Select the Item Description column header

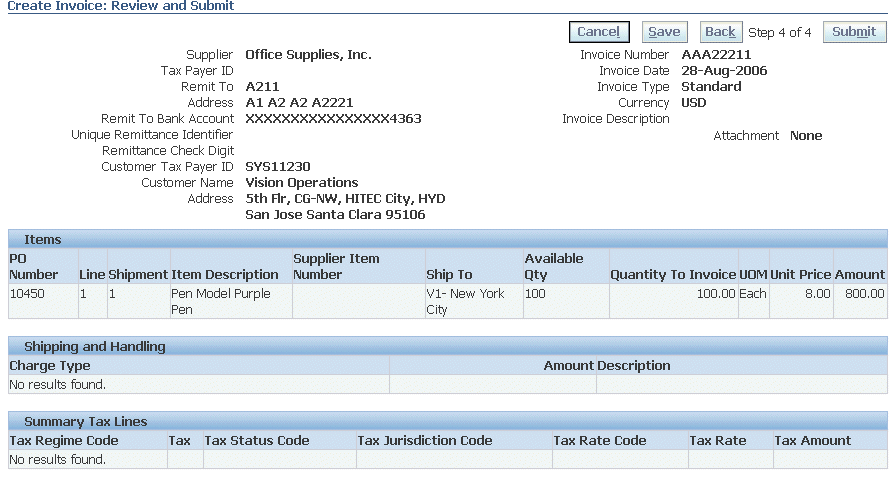tap(225, 274)
